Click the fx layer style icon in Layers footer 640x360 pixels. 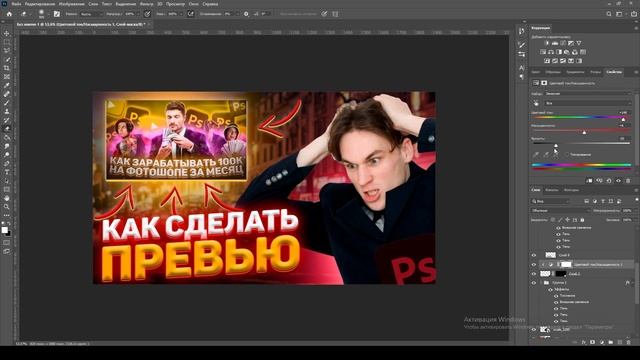point(584,342)
